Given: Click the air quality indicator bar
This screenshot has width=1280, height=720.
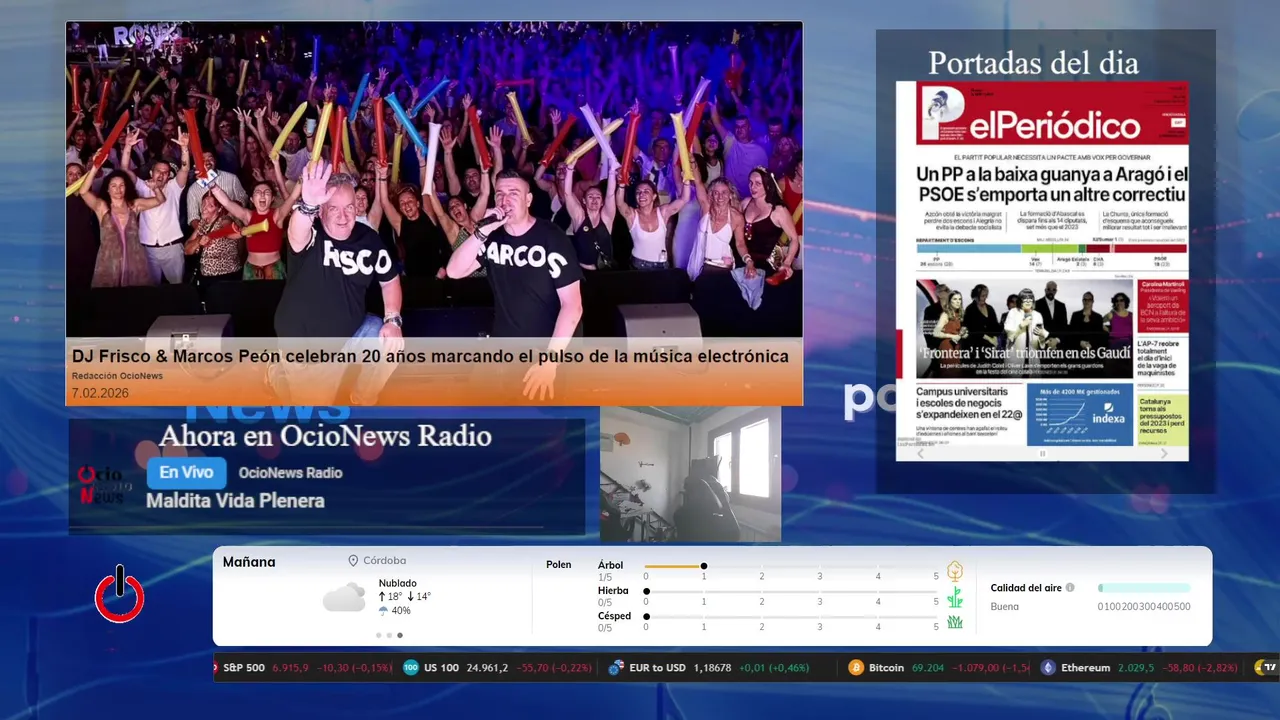Looking at the screenshot, I should [1144, 588].
